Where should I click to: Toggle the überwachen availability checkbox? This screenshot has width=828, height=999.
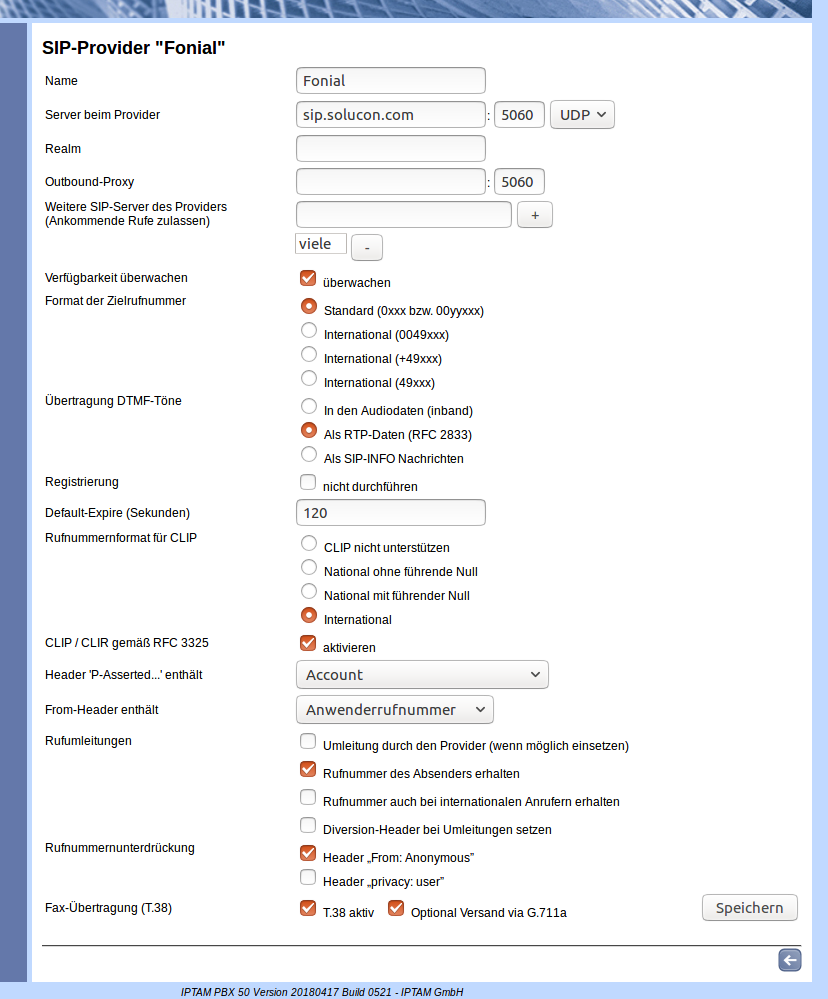pyautogui.click(x=308, y=278)
